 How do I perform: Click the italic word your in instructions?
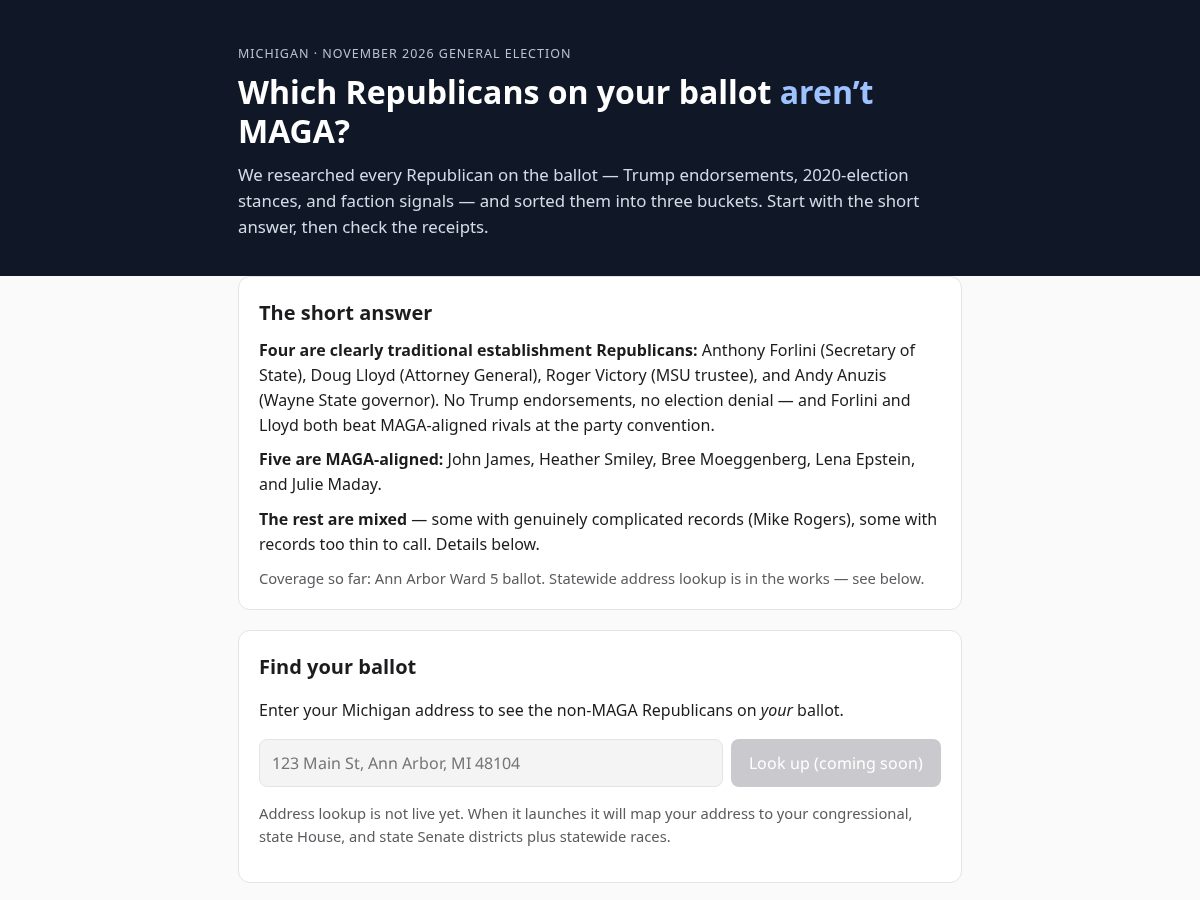(776, 710)
